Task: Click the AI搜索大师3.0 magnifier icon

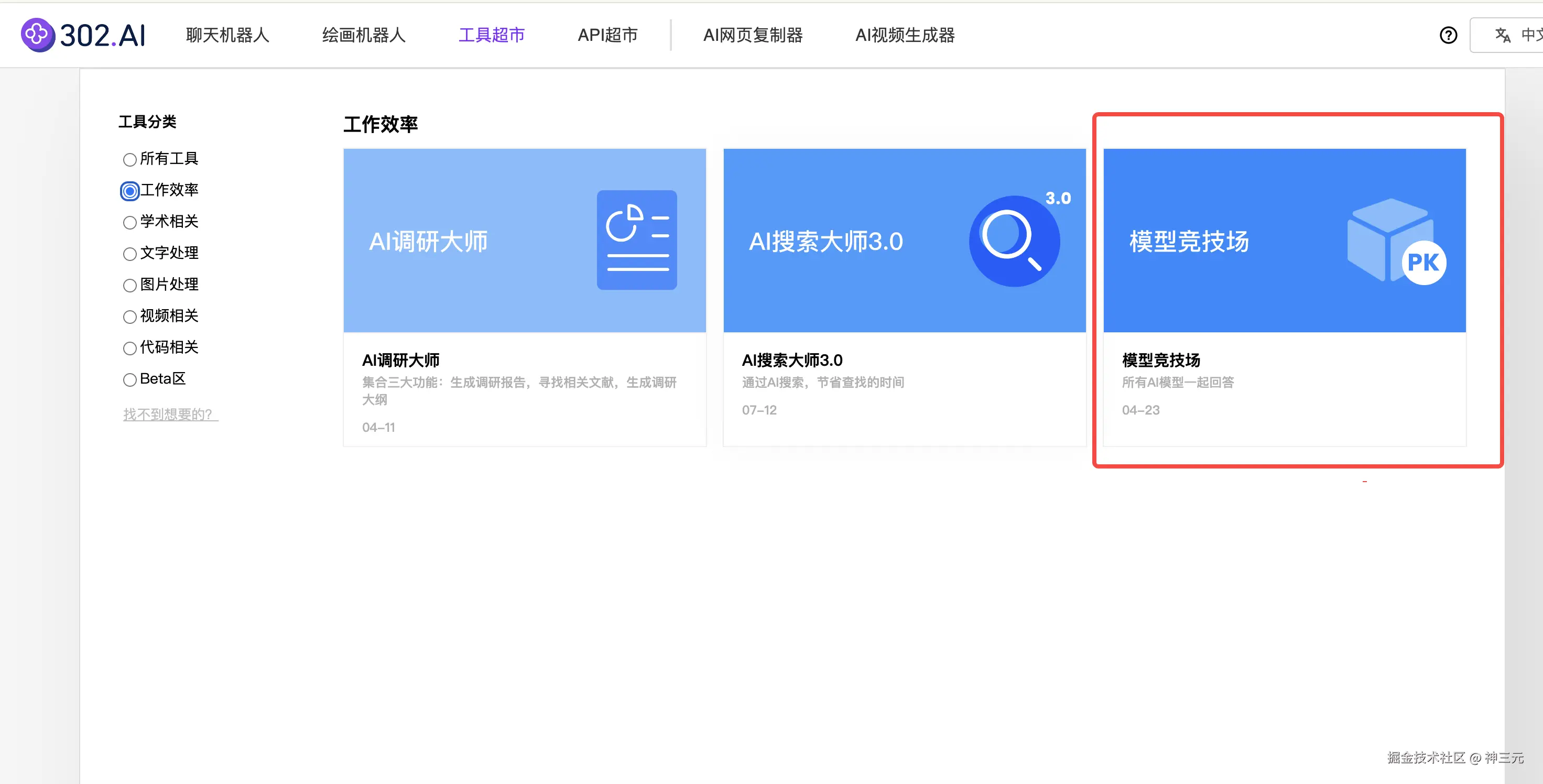Action: [1014, 241]
